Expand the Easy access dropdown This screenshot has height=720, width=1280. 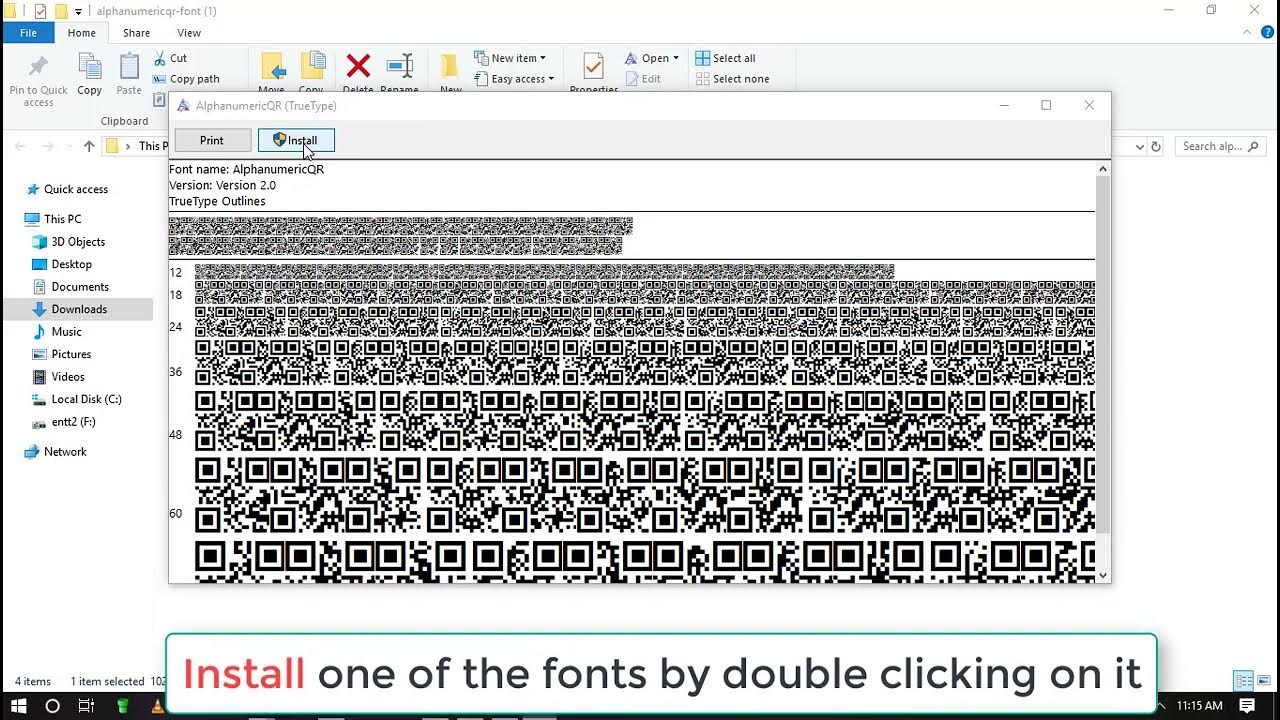coord(514,79)
